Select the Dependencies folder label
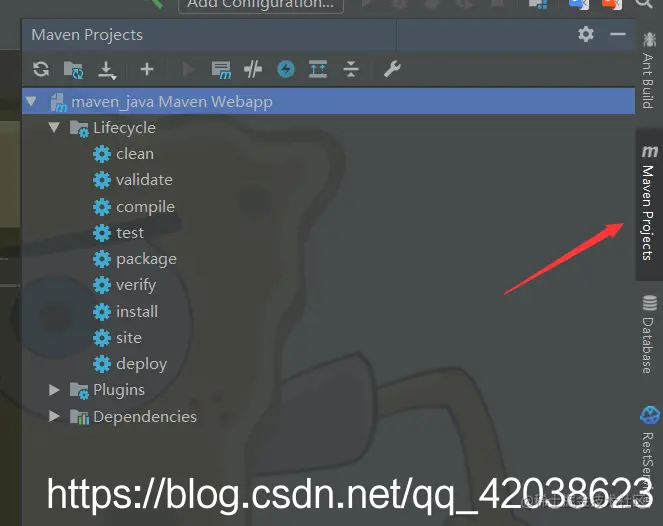The width and height of the screenshot is (663, 526). click(145, 417)
